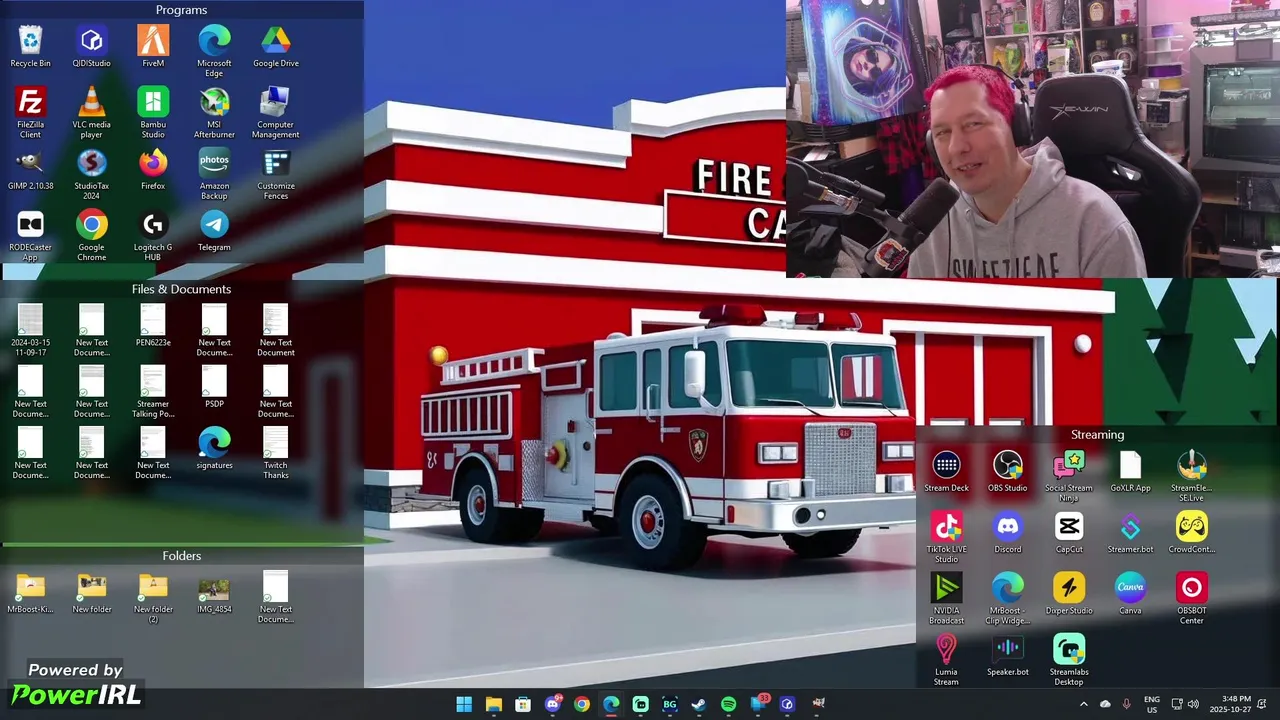The width and height of the screenshot is (1280, 720).
Task: Open the Google Drive shortcut
Action: 276,47
